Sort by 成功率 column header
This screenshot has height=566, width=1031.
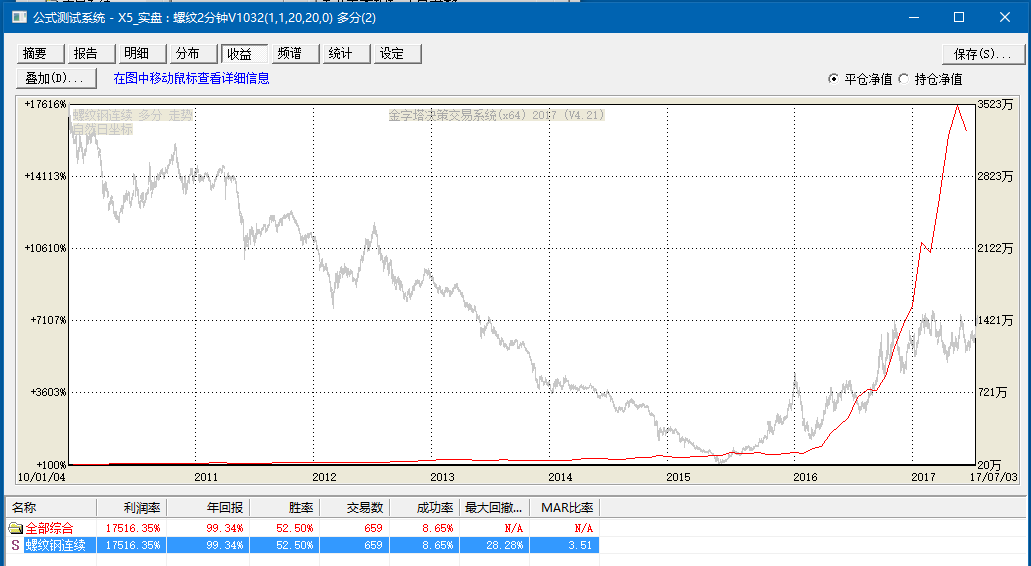point(425,507)
